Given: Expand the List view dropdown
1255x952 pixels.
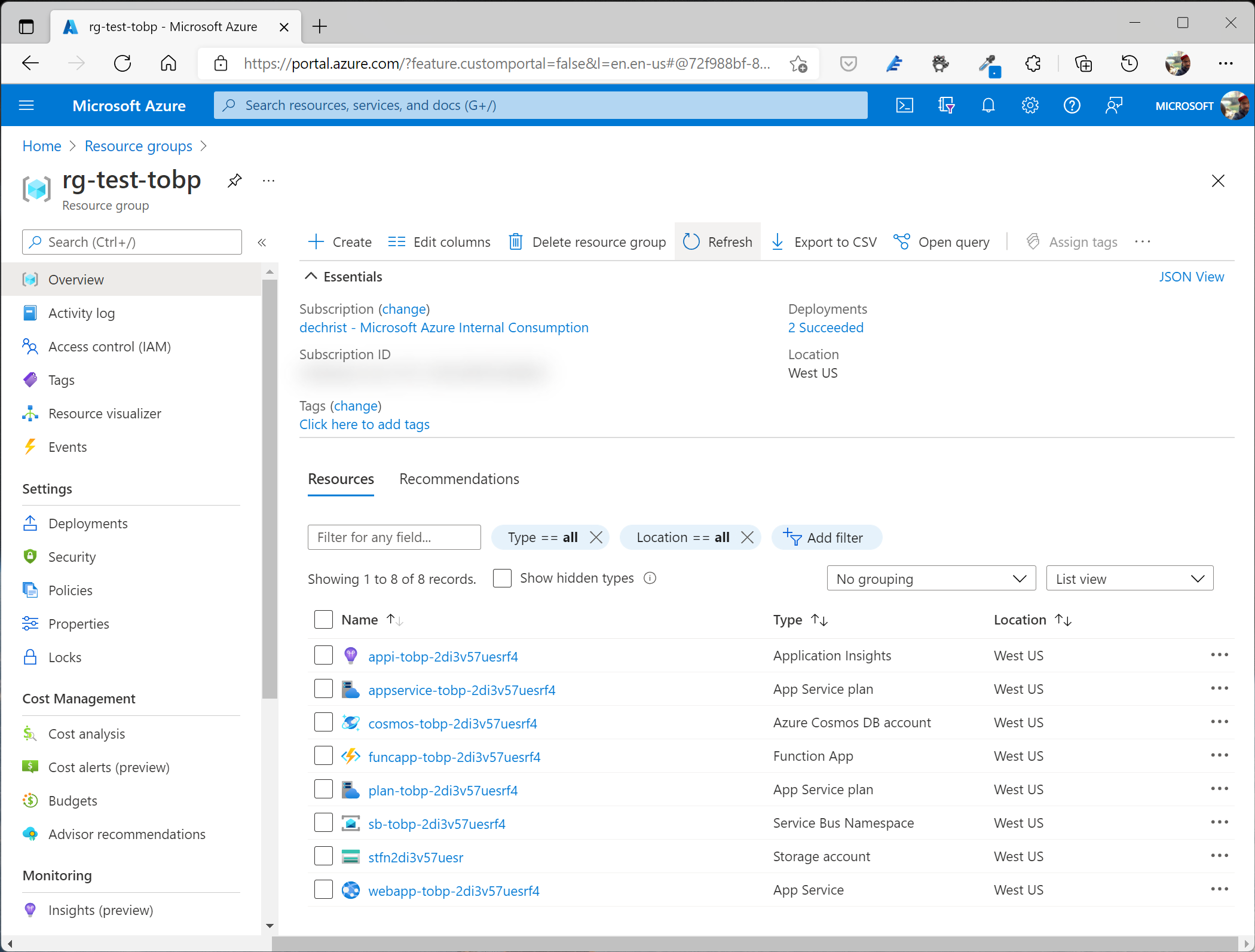Looking at the screenshot, I should tap(1129, 578).
